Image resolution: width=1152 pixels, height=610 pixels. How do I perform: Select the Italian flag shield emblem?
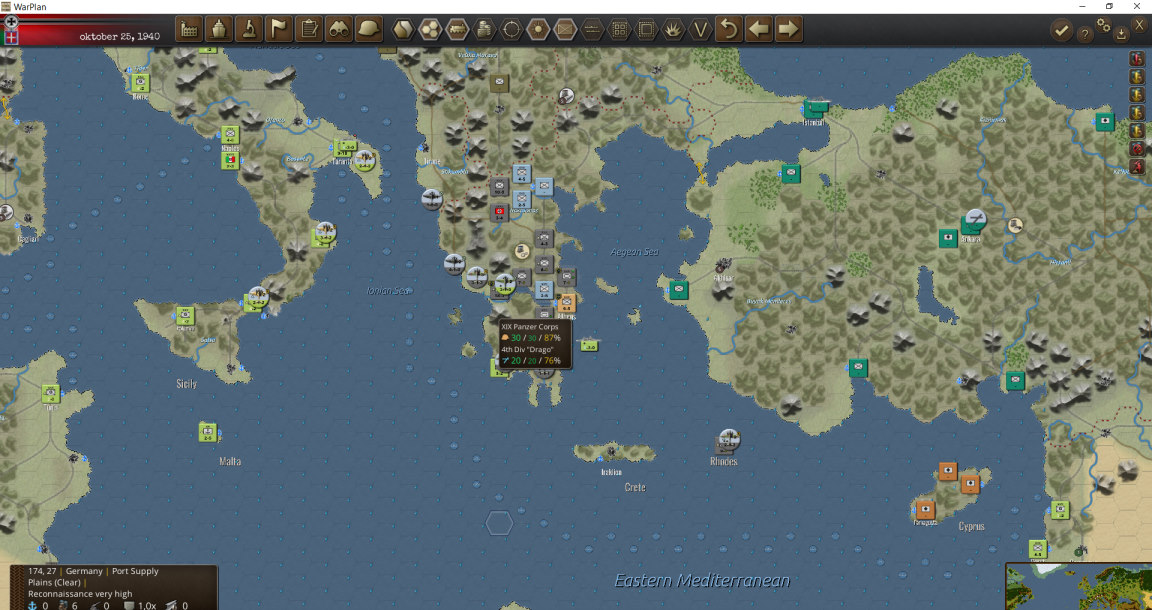click(11, 37)
